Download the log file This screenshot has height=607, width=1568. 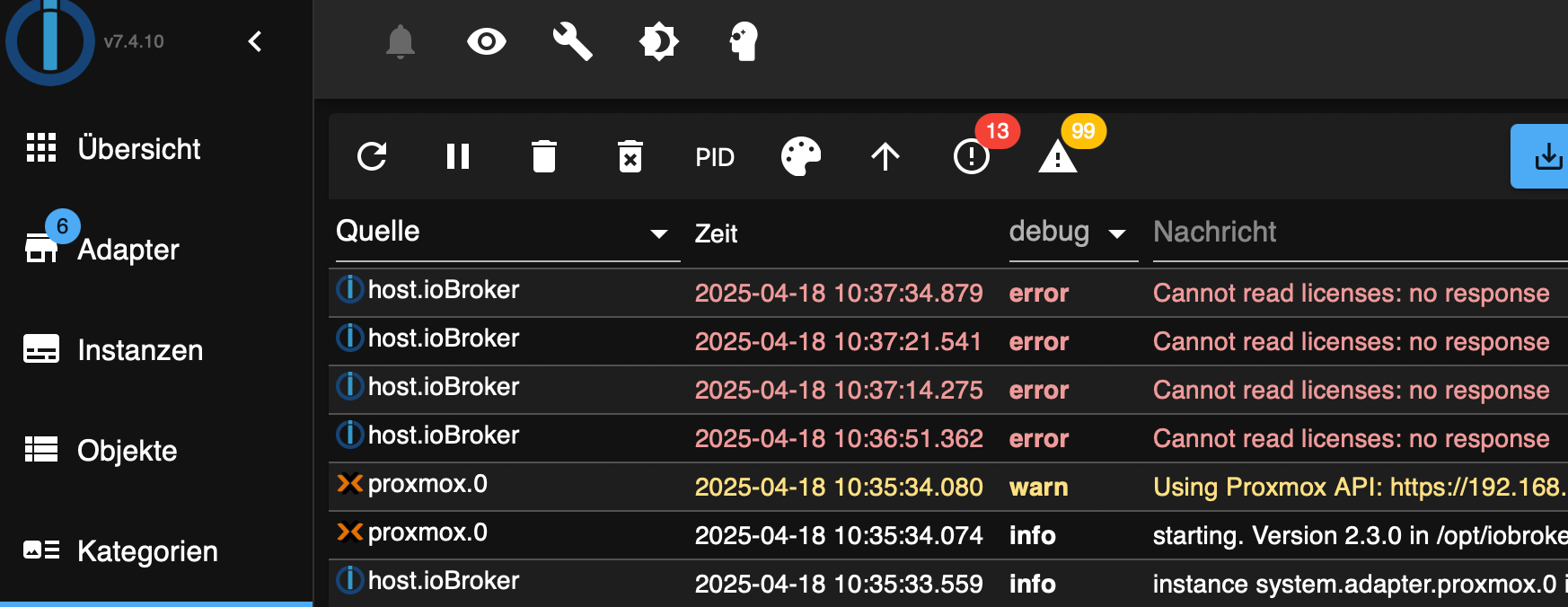click(x=1546, y=157)
